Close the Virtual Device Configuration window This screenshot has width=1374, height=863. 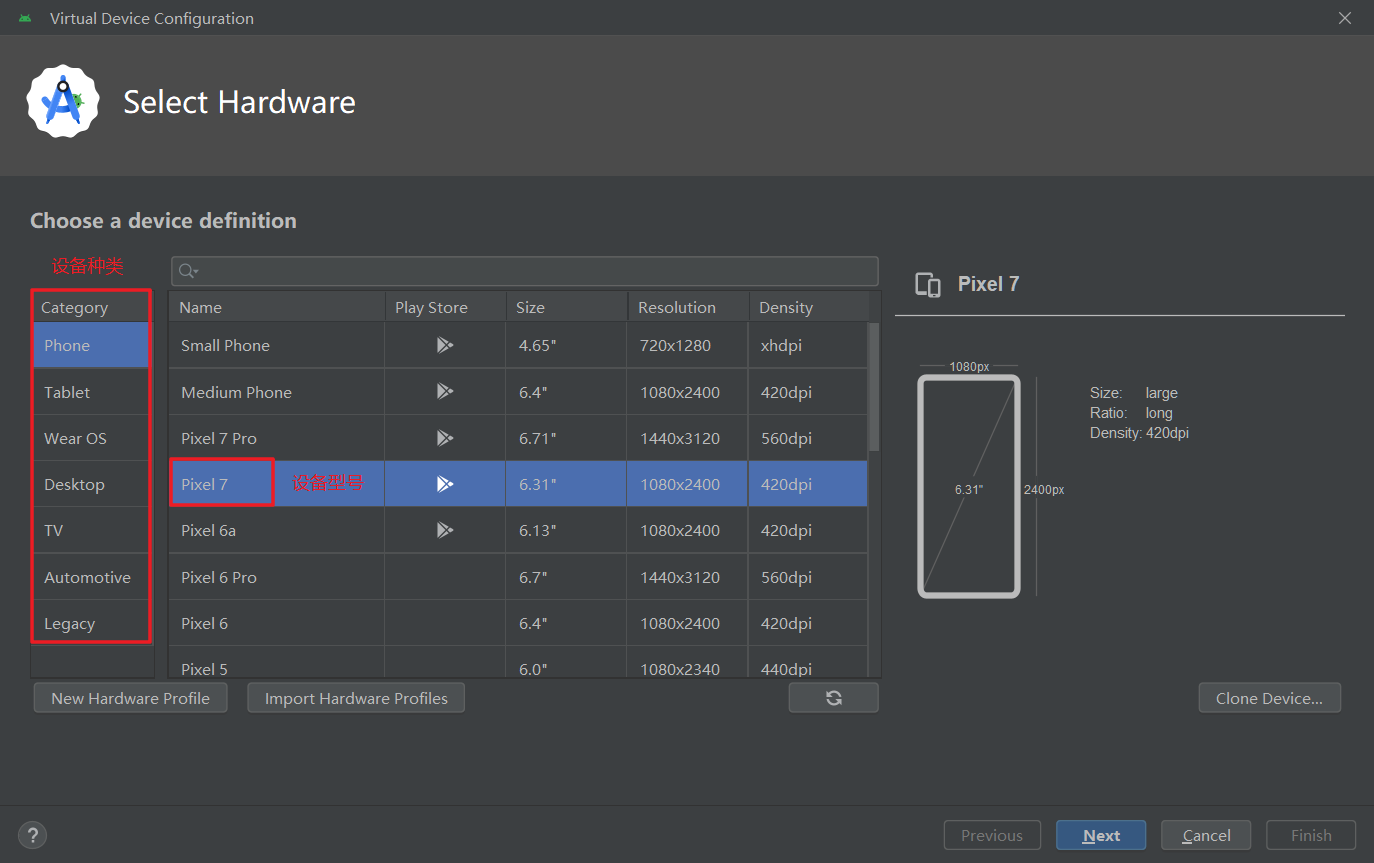1346,18
